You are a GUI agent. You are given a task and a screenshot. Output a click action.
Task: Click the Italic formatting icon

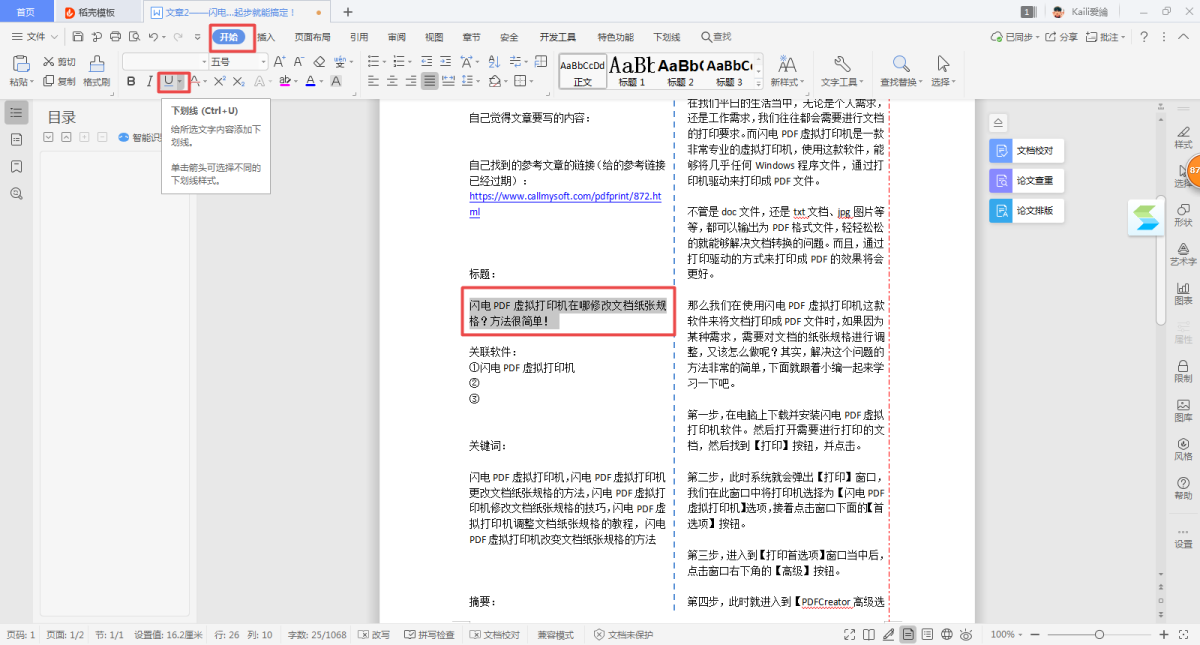click(149, 81)
